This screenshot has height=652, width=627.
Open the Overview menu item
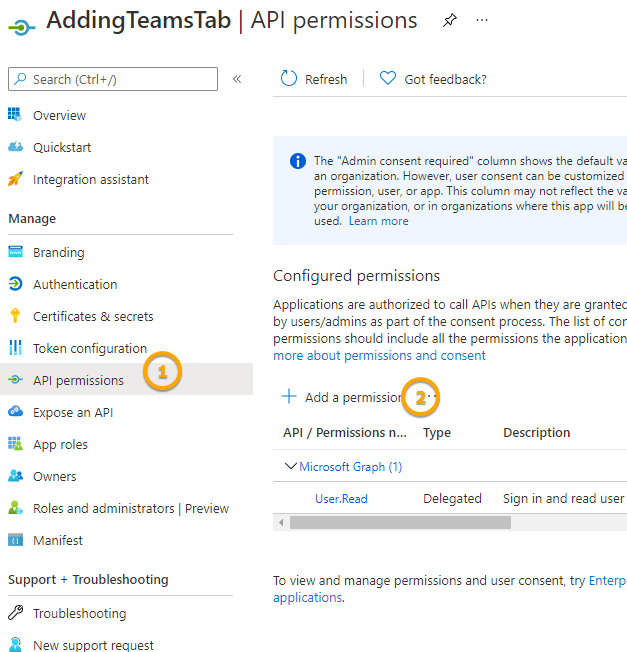coord(59,115)
